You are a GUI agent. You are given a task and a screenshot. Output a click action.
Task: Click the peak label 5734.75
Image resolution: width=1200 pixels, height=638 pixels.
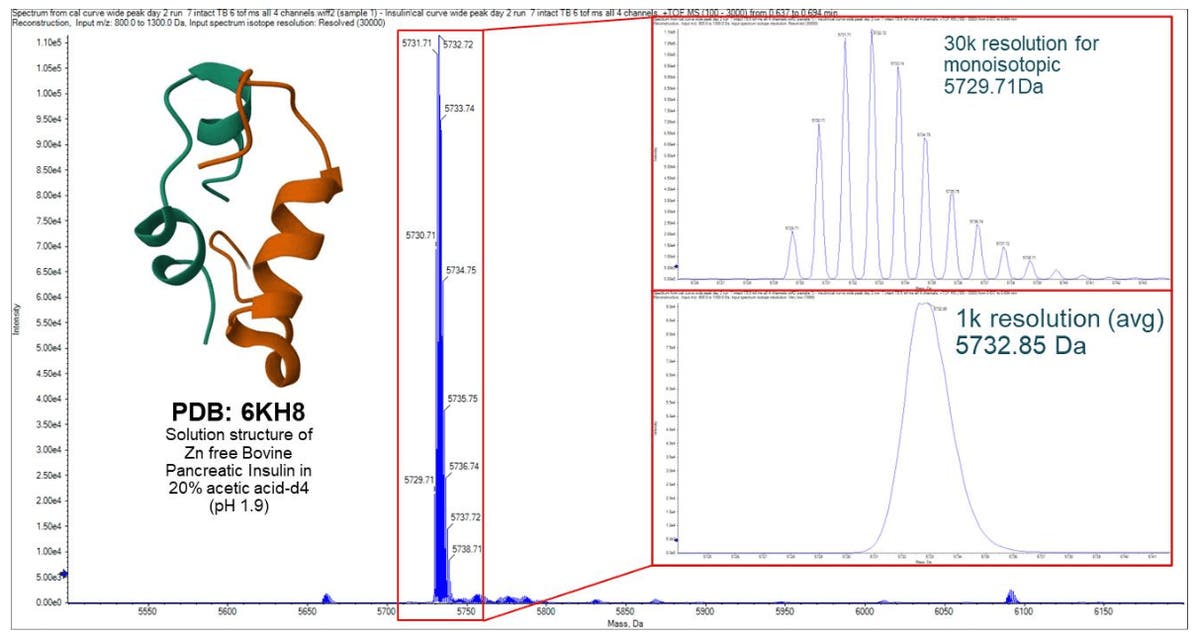pos(461,272)
